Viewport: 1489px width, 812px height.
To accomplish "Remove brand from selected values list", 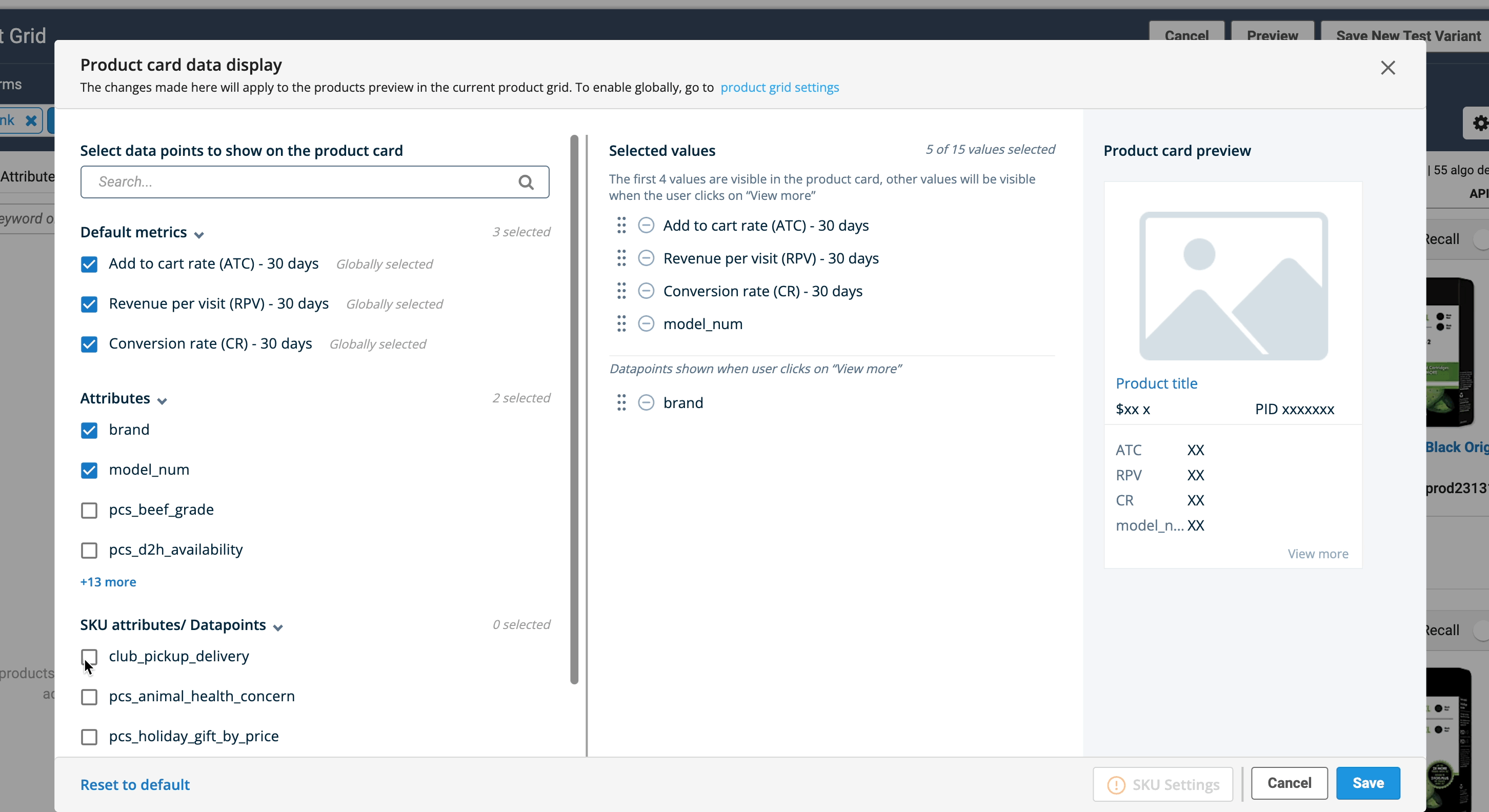I will click(646, 402).
